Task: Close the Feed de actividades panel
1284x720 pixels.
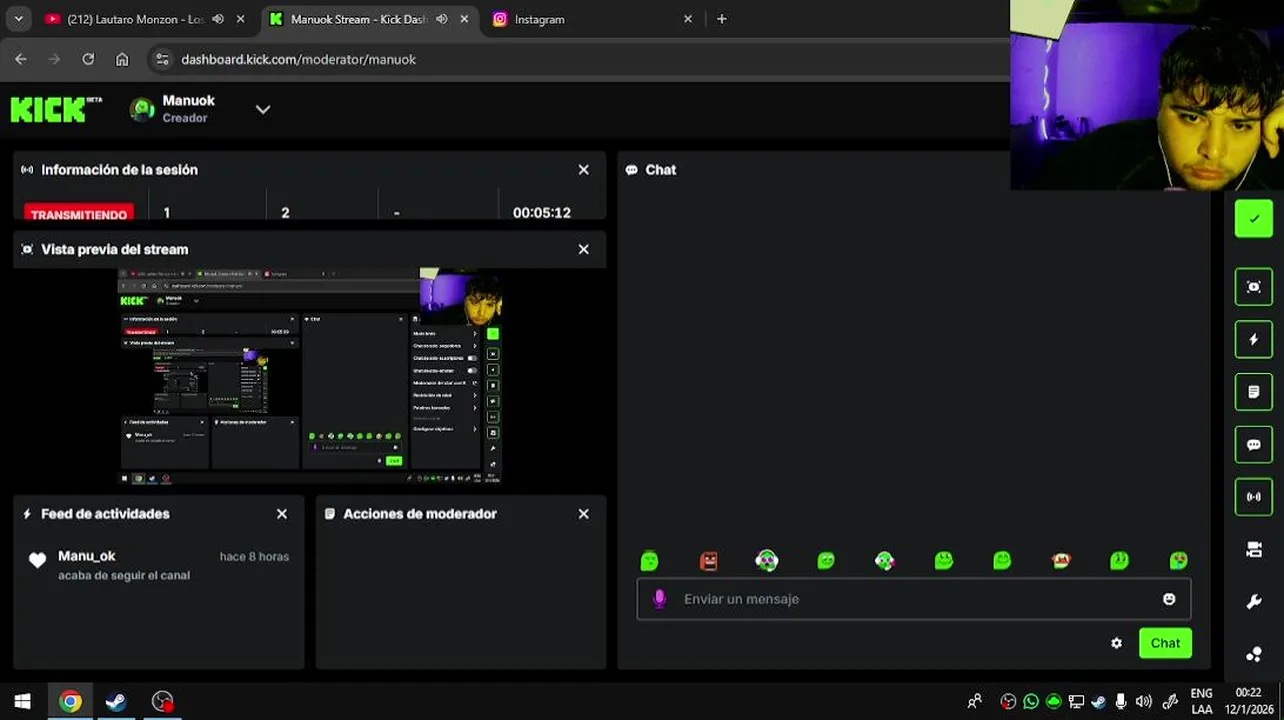Action: coord(282,514)
